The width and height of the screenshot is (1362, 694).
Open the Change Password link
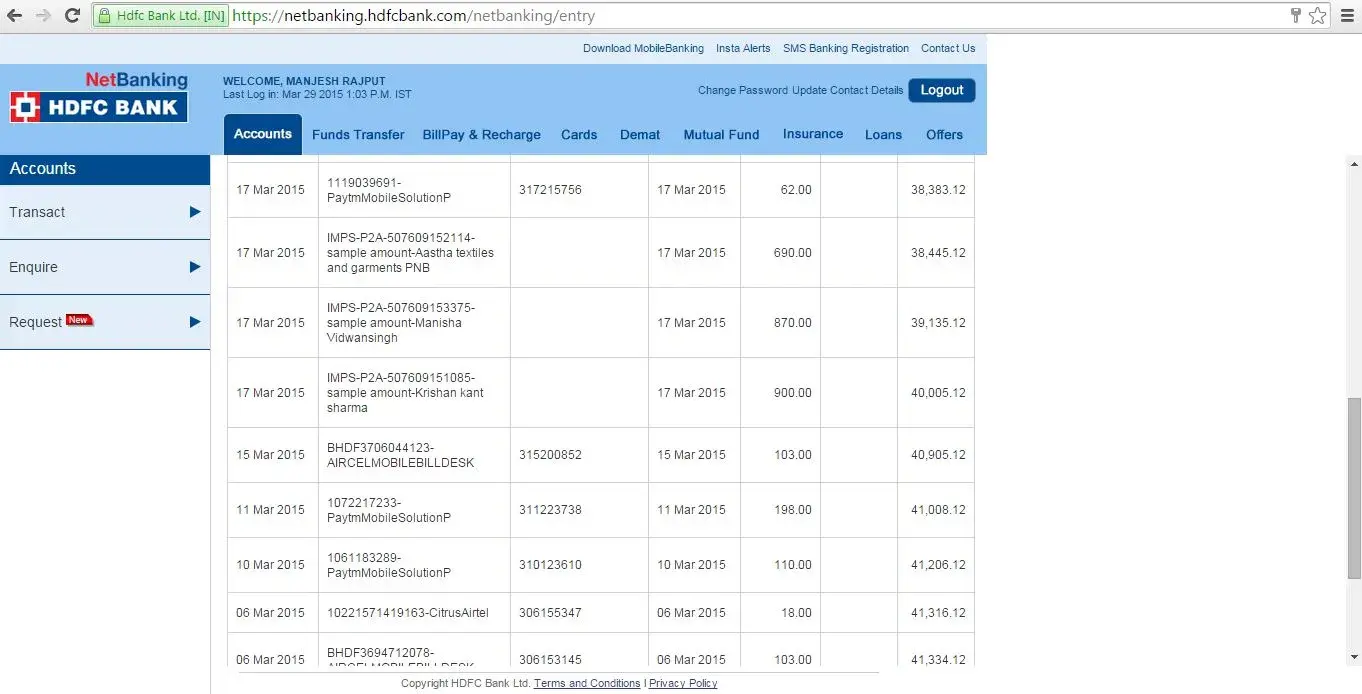click(742, 90)
